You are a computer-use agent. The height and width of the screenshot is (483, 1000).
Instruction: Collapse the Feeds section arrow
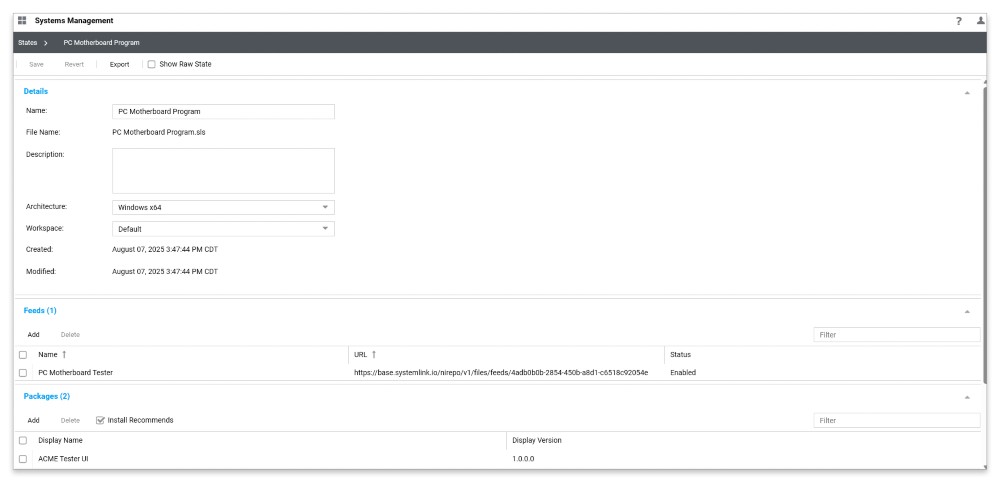coord(967,311)
